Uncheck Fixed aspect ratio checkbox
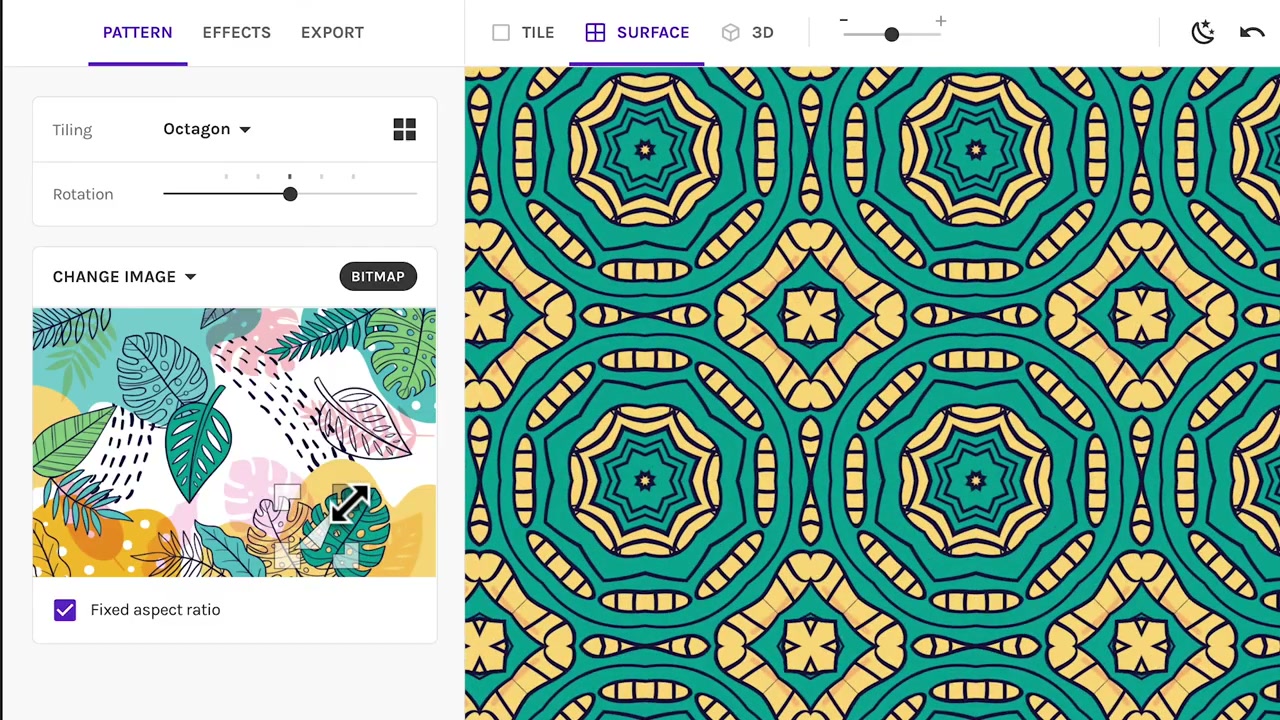The image size is (1280, 720). tap(65, 610)
